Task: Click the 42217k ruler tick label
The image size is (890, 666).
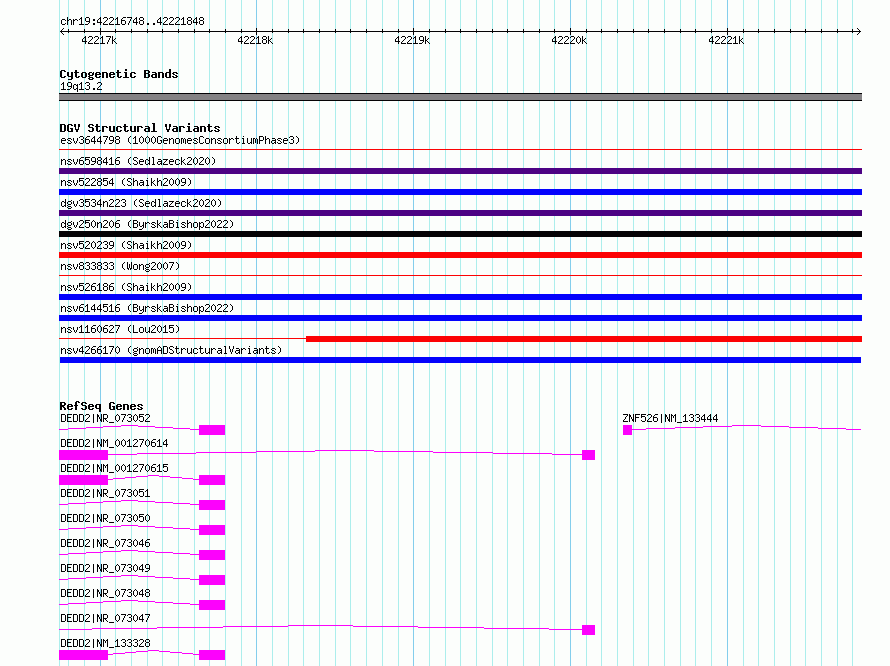Action: point(99,40)
